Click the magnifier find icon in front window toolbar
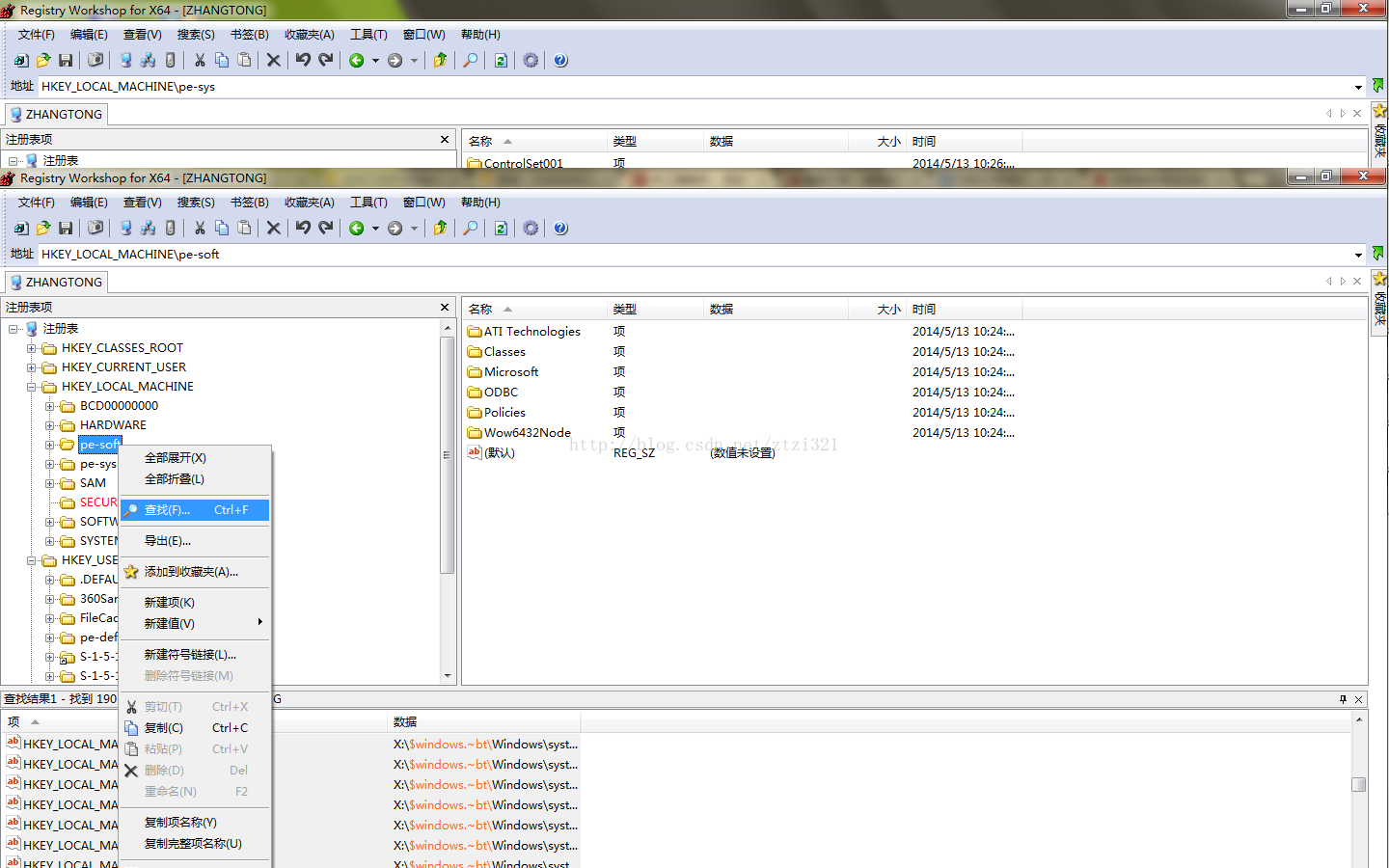This screenshot has height=868, width=1389. 471,228
